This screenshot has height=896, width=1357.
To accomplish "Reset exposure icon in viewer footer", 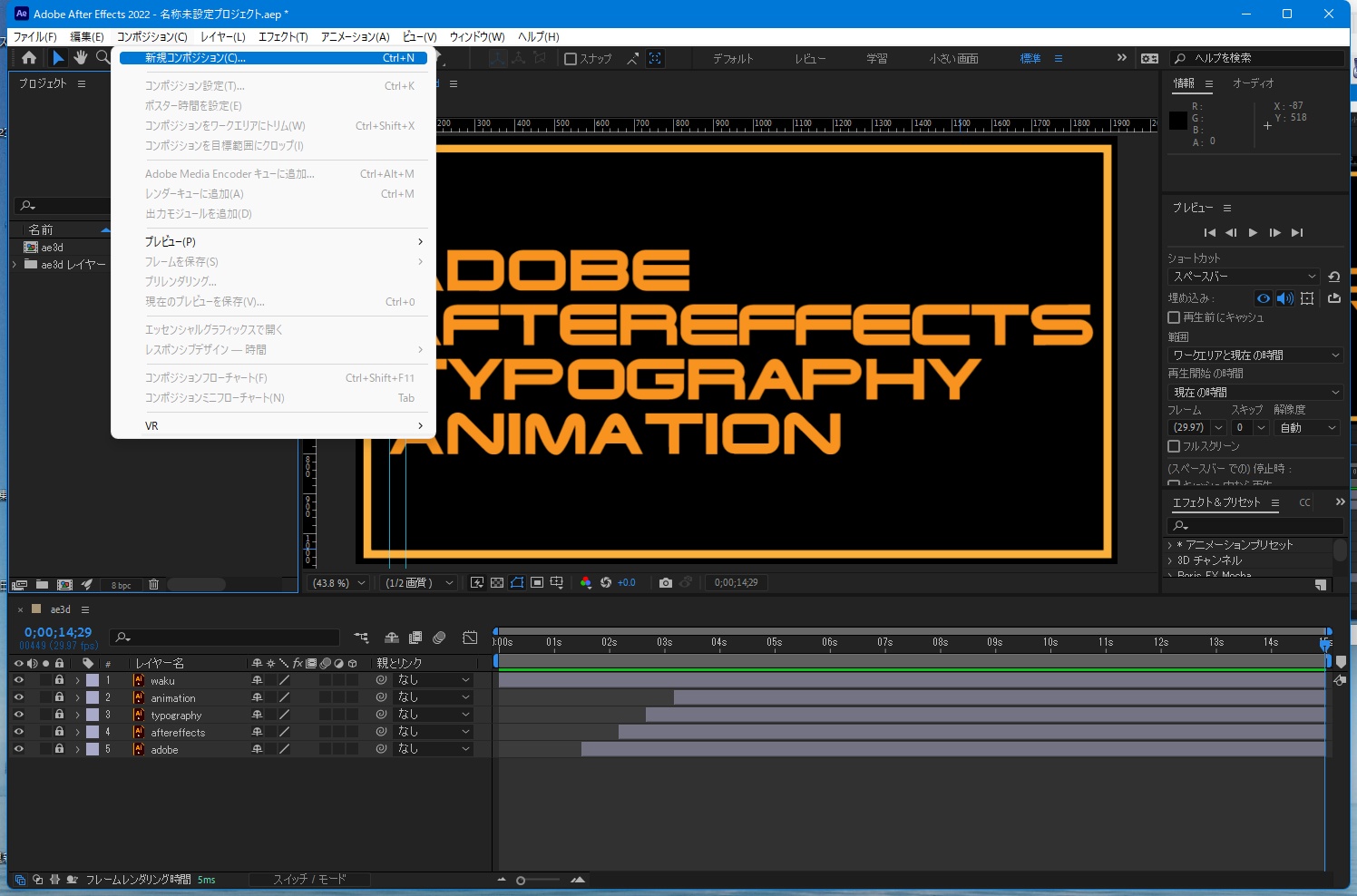I will 606,582.
